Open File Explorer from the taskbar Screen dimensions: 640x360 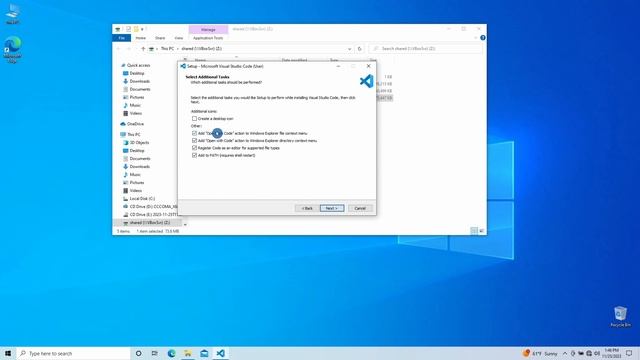click(x=188, y=353)
